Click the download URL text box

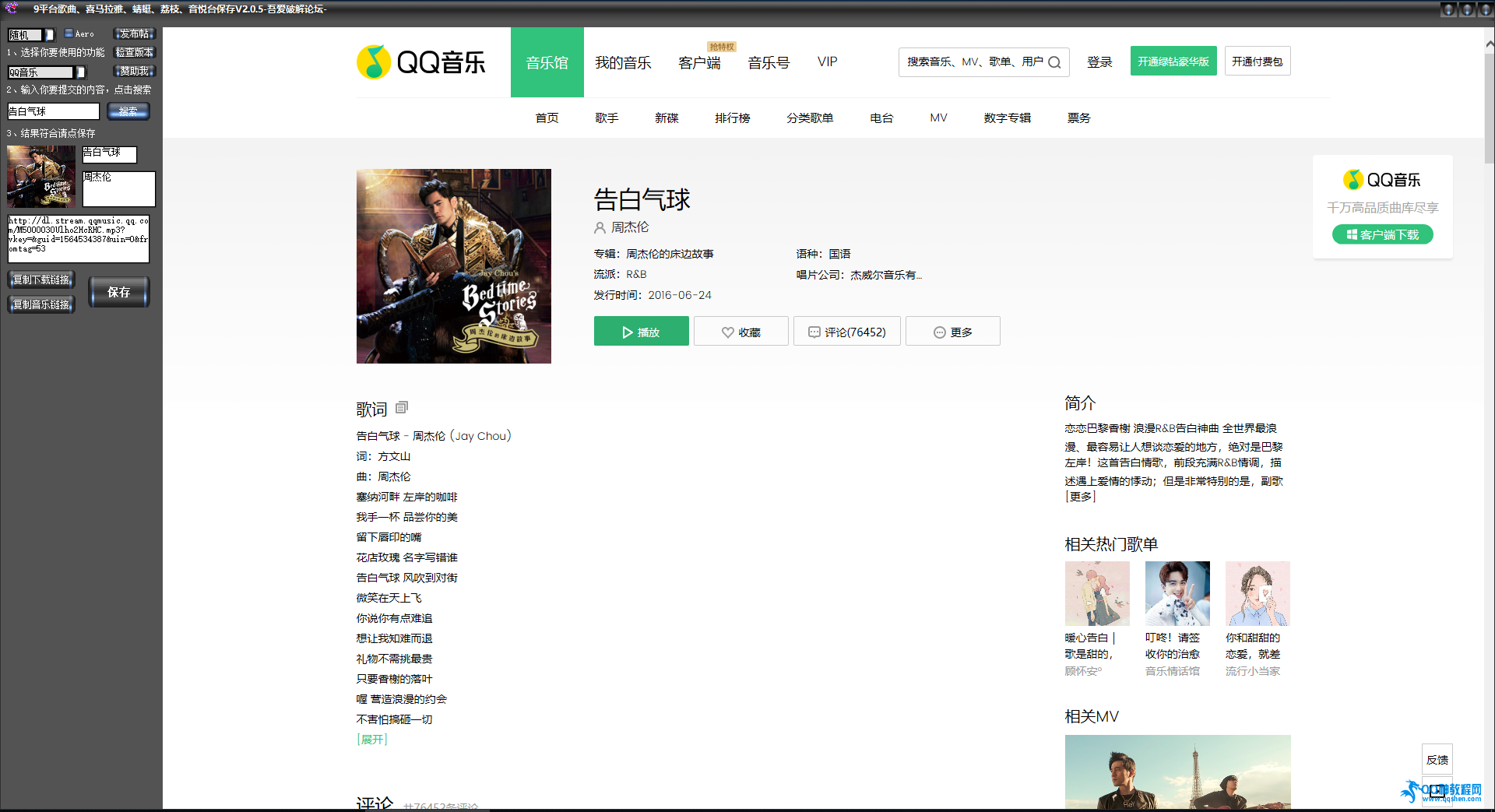78,239
